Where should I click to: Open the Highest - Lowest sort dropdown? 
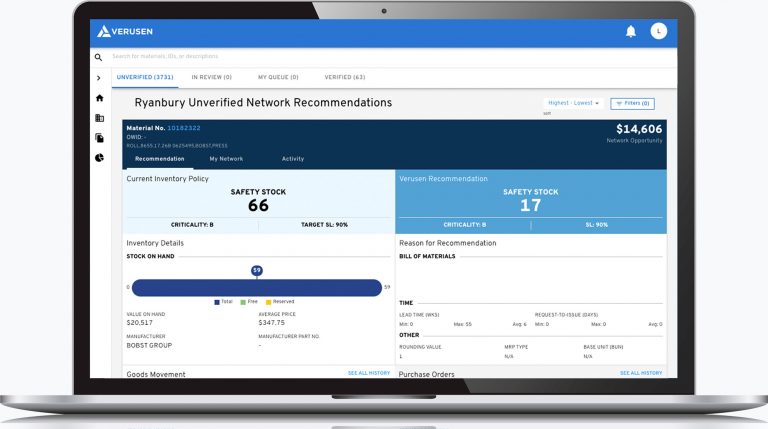tap(573, 103)
